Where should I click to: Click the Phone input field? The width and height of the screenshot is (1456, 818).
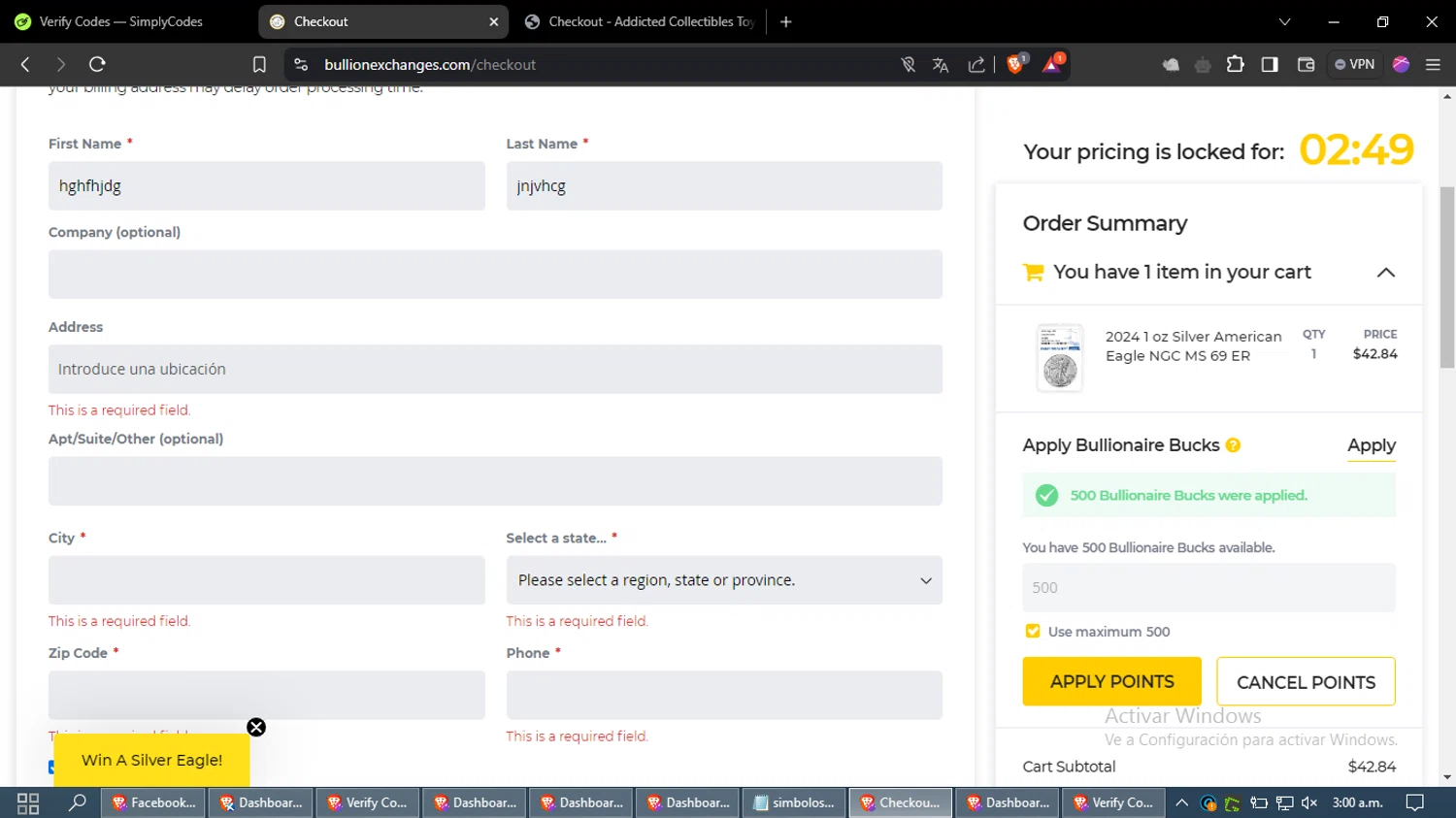pyautogui.click(x=724, y=695)
